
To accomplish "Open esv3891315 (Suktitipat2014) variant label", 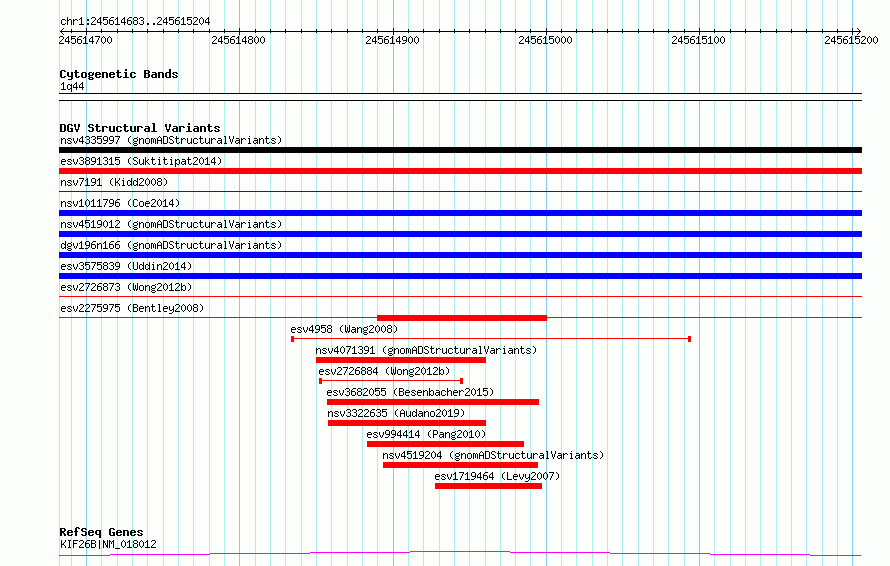I will pyautogui.click(x=141, y=161).
